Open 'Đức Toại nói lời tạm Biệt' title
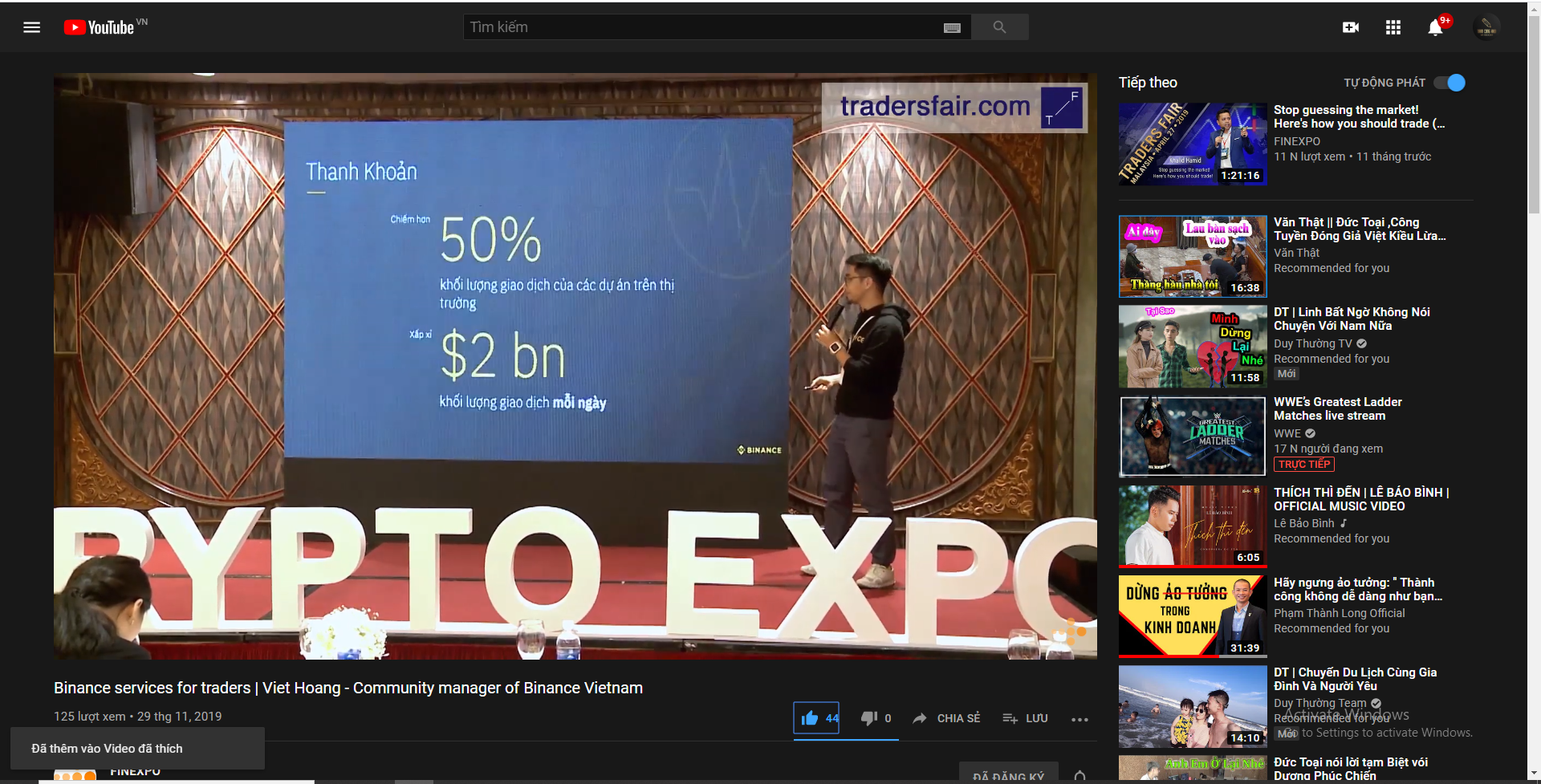This screenshot has height=784, width=1541. click(1351, 769)
